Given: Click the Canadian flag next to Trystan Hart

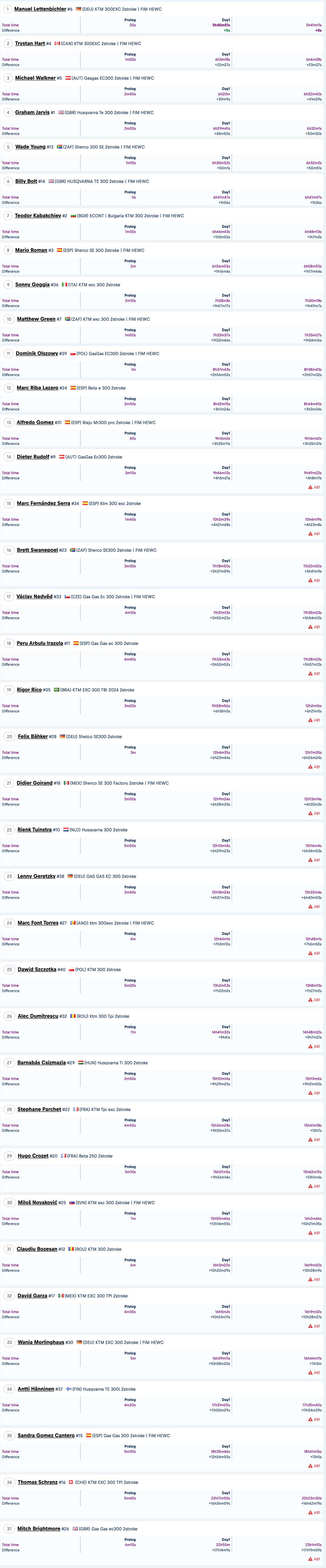Looking at the screenshot, I should [57, 44].
